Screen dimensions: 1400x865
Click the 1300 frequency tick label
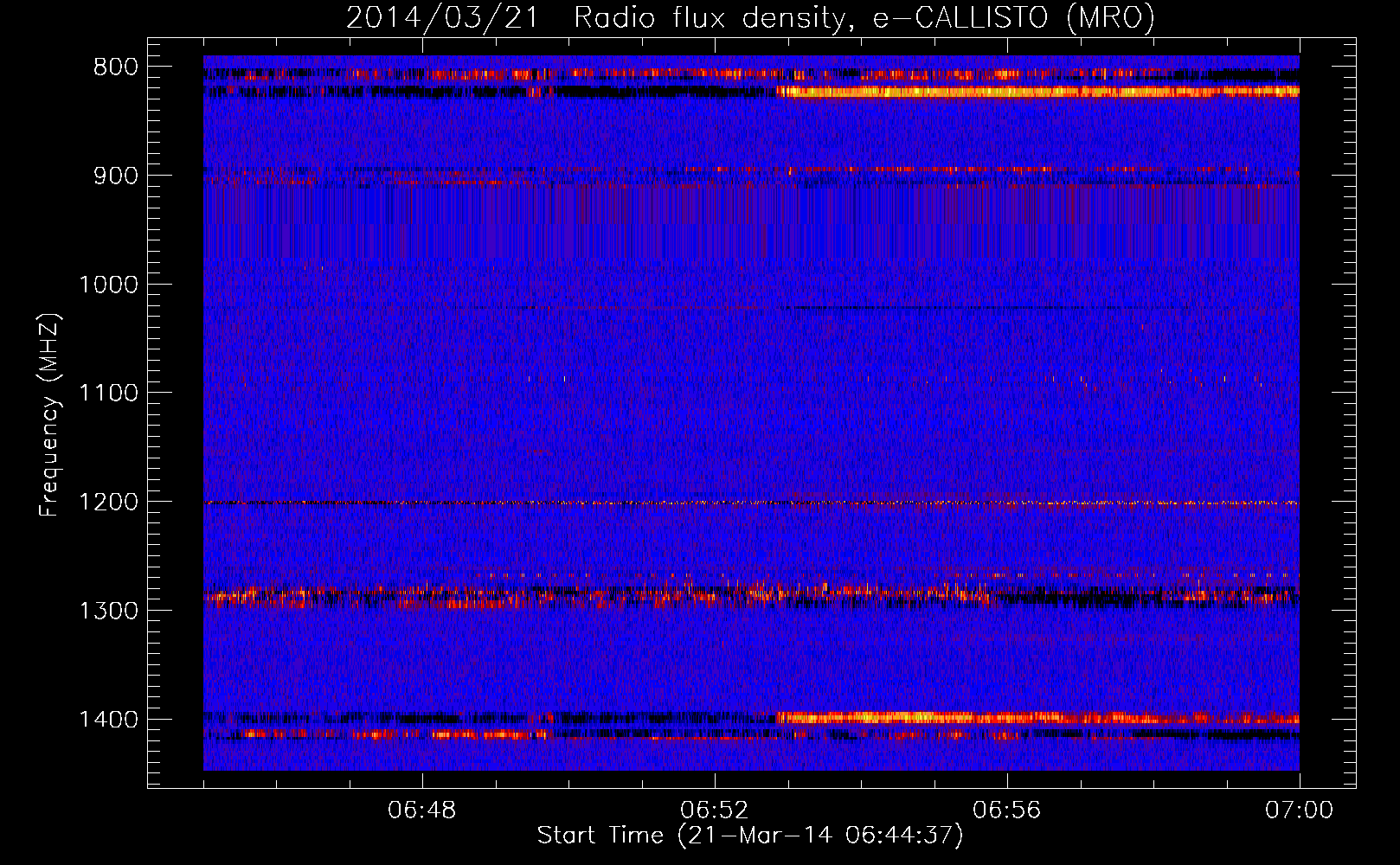point(108,612)
